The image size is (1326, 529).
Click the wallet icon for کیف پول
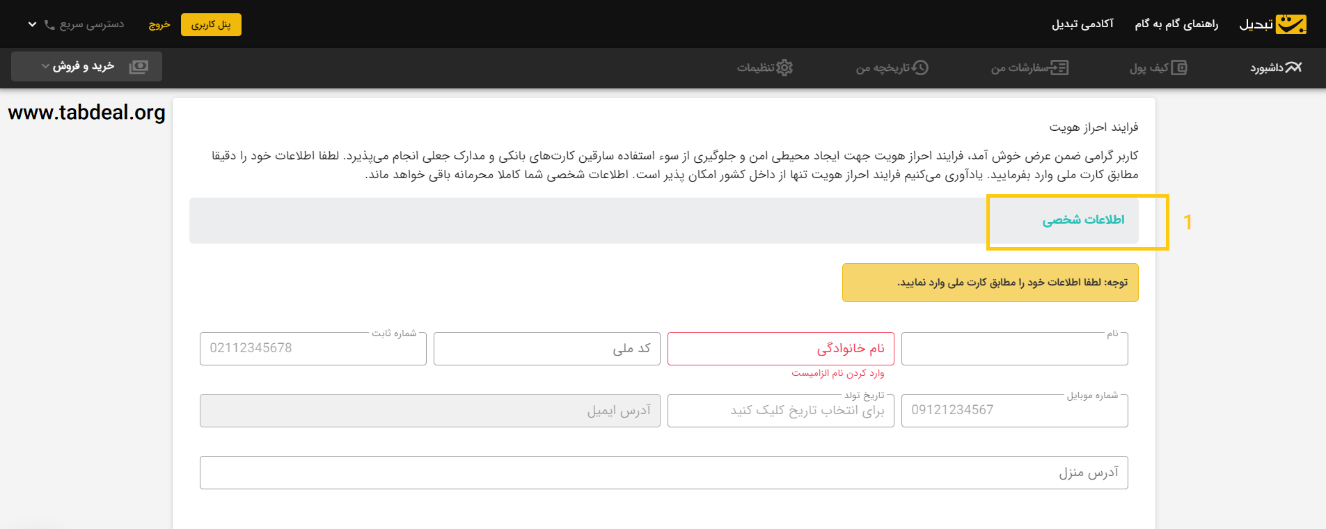tap(1180, 67)
